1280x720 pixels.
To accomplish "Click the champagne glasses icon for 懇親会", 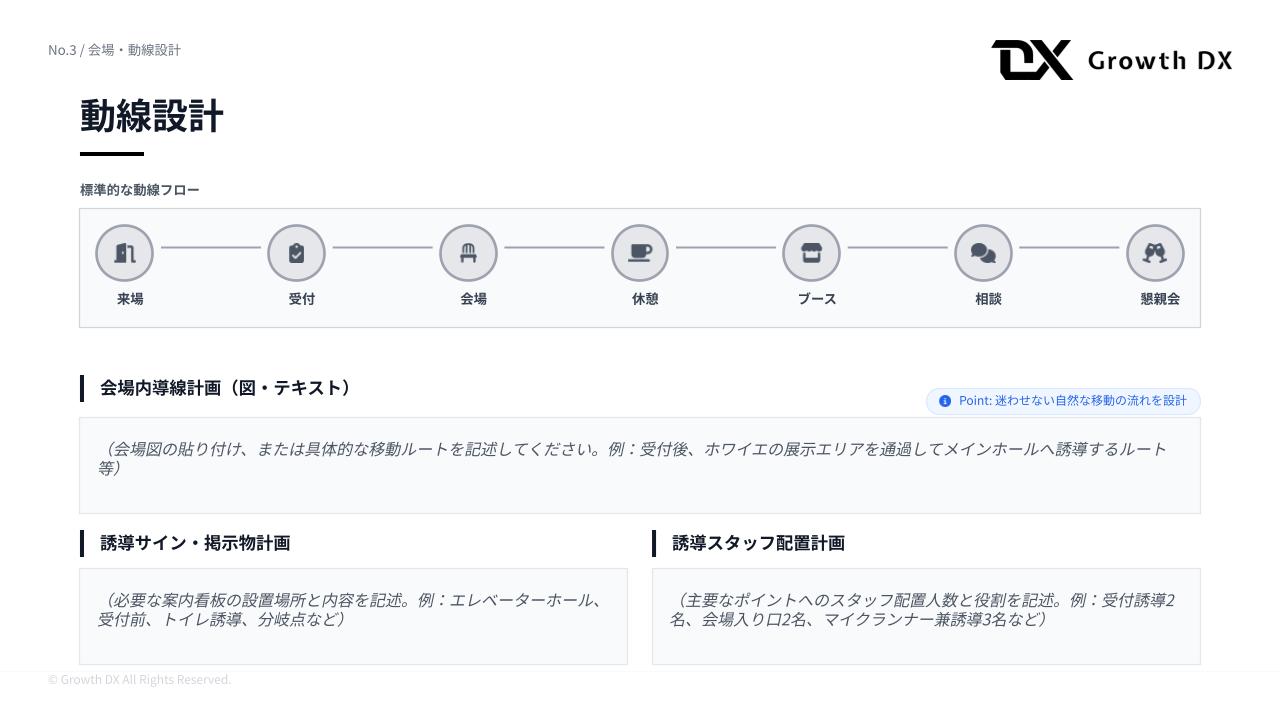I will click(1155, 253).
